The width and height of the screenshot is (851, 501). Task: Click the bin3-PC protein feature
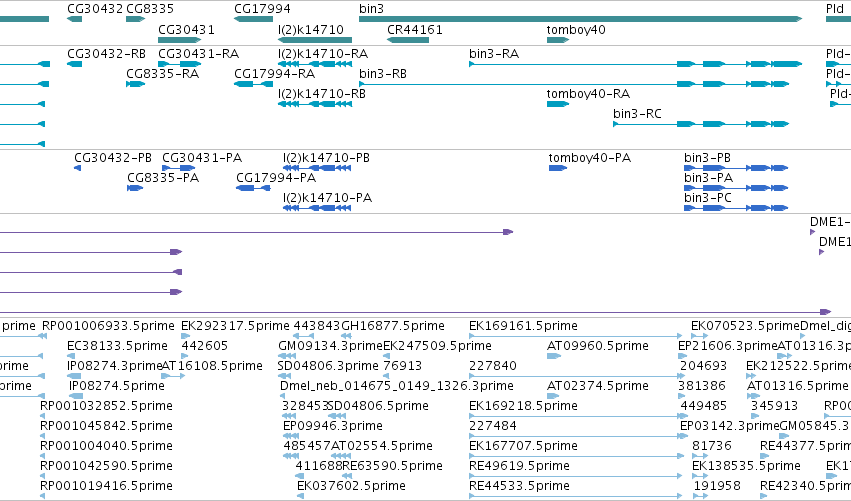click(736, 208)
